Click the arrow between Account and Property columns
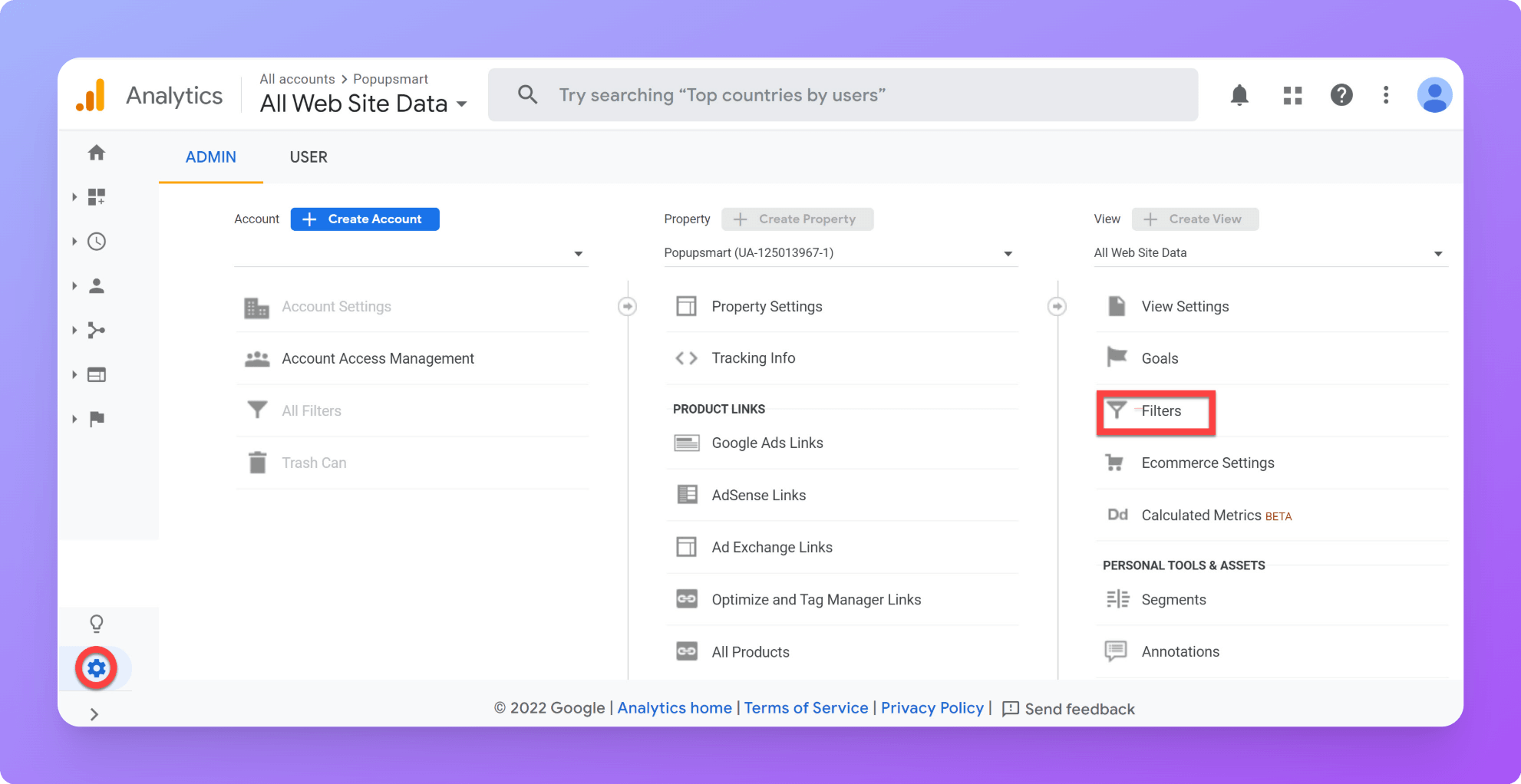Viewport: 1521px width, 784px height. tap(627, 307)
